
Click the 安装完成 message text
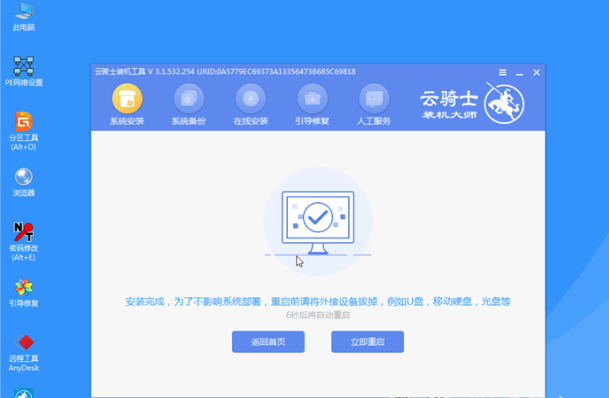[318, 302]
